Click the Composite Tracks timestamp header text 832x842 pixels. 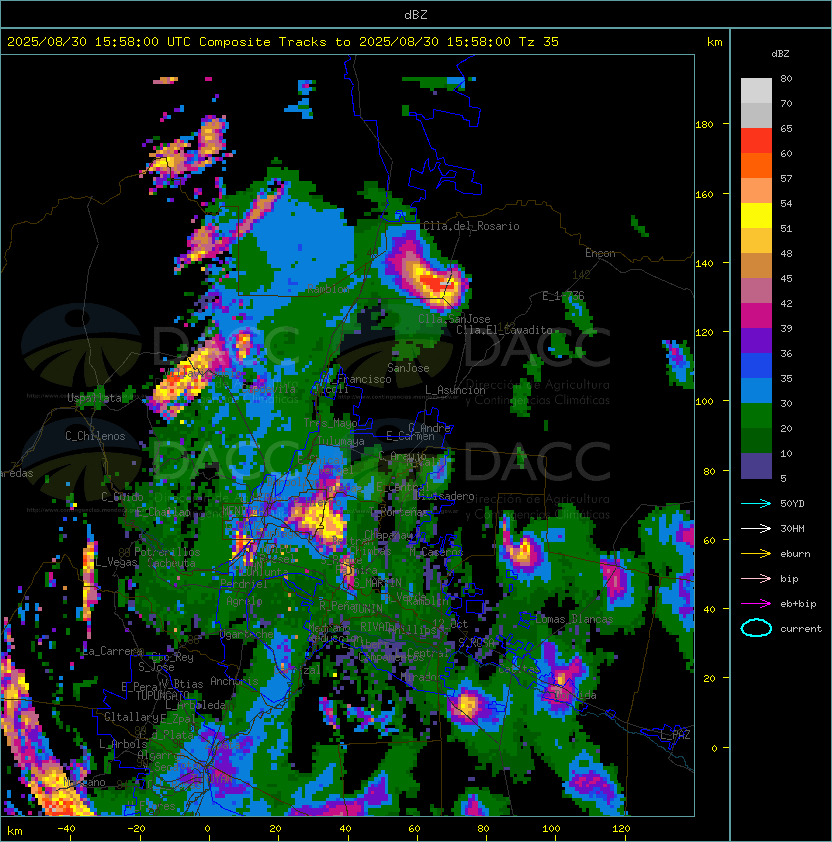[x=282, y=42]
